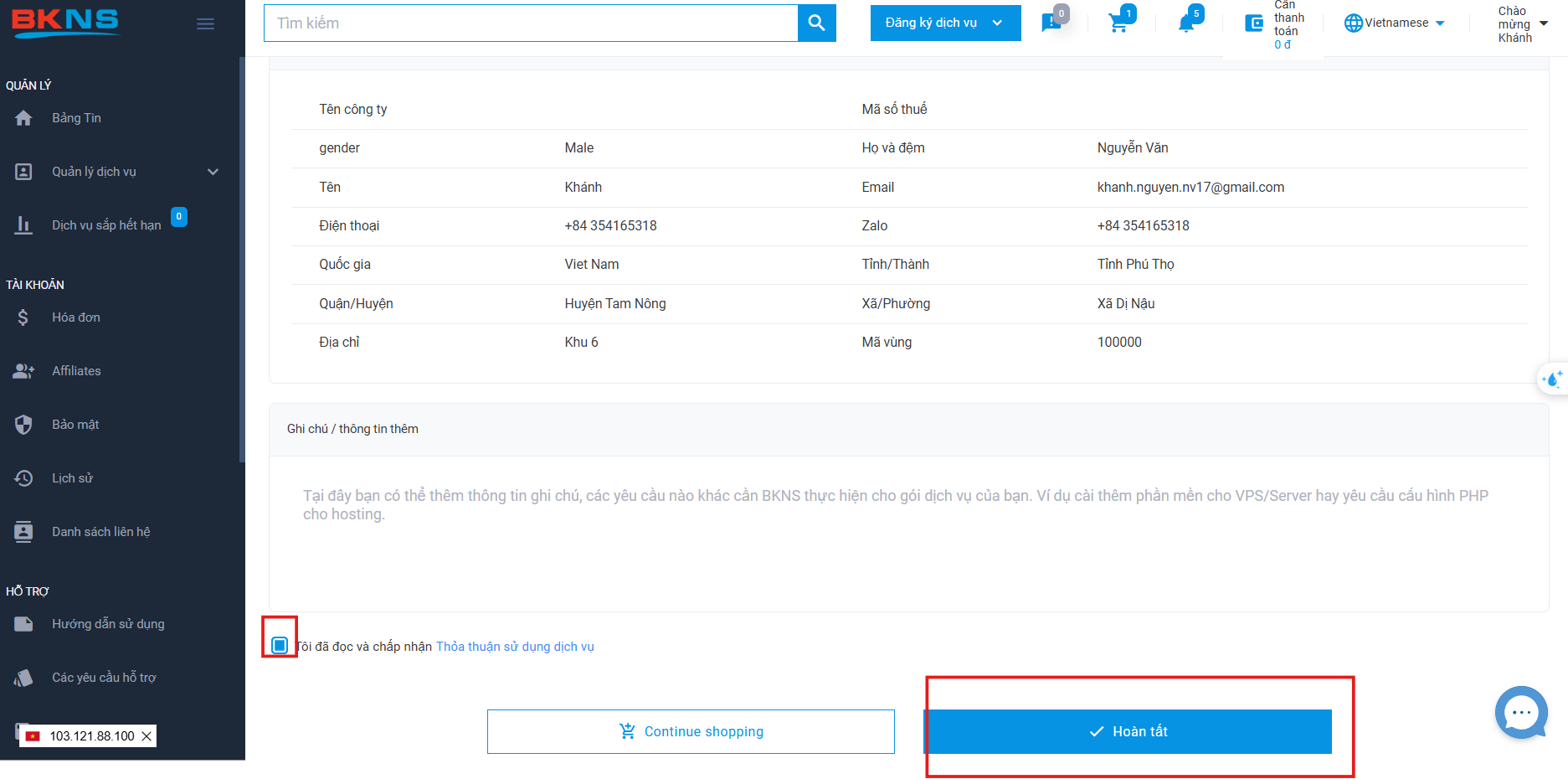Open Thỏa thuận sử dụng dịch vụ link
Viewport: 1568px width, 779px height.
[515, 647]
